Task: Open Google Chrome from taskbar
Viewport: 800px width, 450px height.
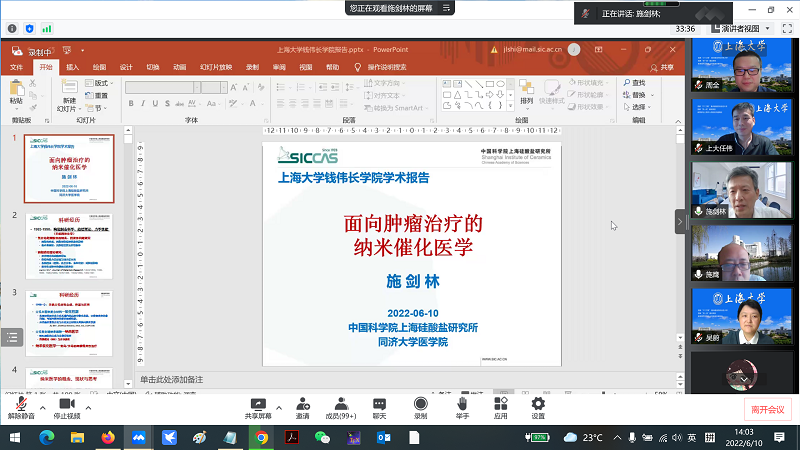Action: coord(261,438)
